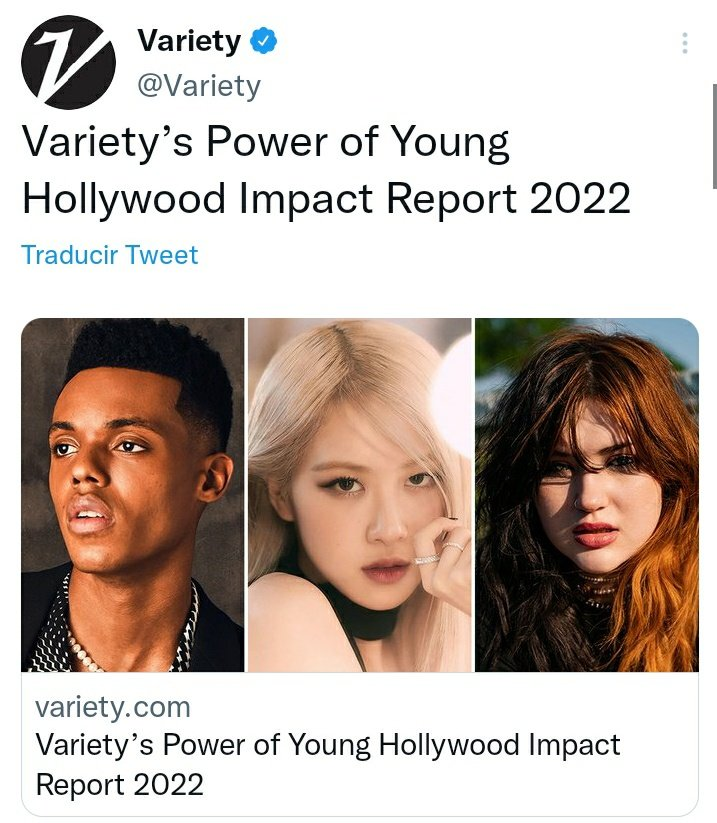Open Variety's round profile avatar logo
Viewport: 717px width, 823px height.
(x=68, y=62)
